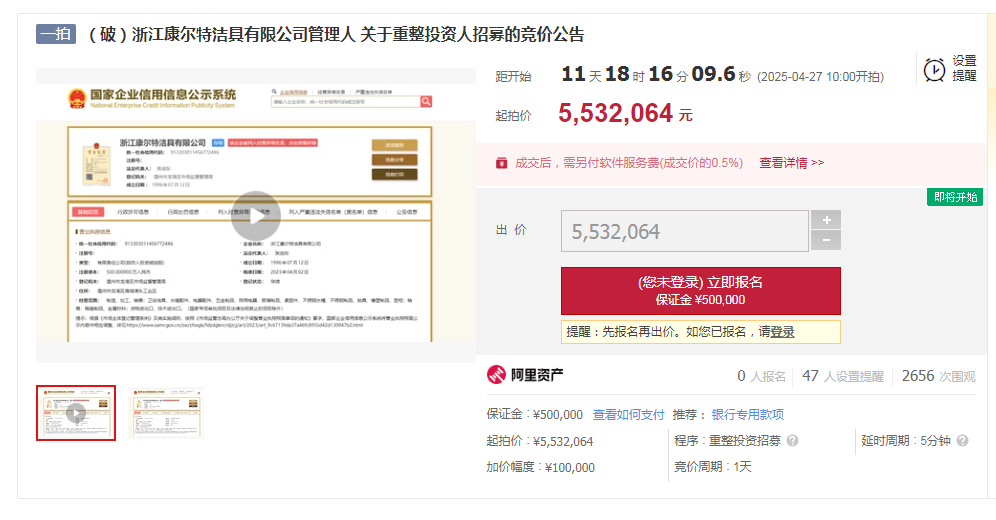Decrease bid with minus button
Screen dimensions: 996x520
[826, 240]
